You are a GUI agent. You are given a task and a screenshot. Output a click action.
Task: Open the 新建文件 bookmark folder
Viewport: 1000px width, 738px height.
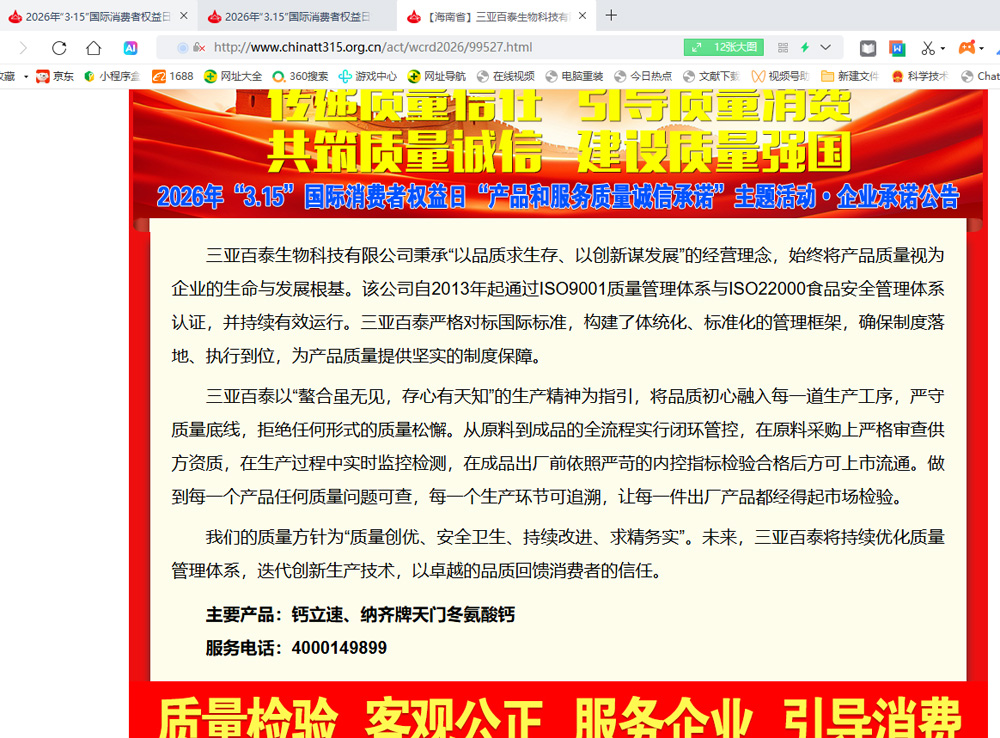849,76
